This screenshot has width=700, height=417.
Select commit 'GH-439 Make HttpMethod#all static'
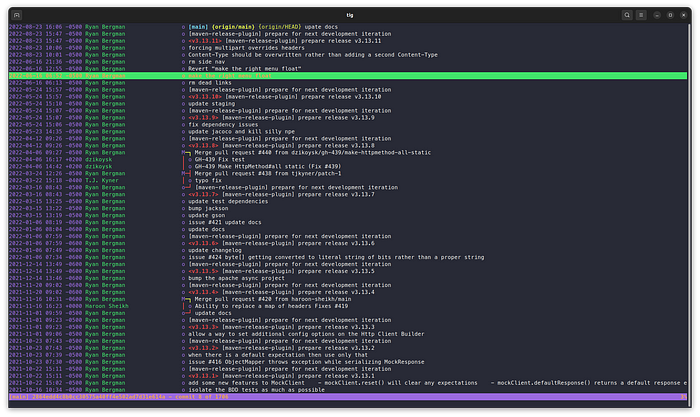(268, 167)
